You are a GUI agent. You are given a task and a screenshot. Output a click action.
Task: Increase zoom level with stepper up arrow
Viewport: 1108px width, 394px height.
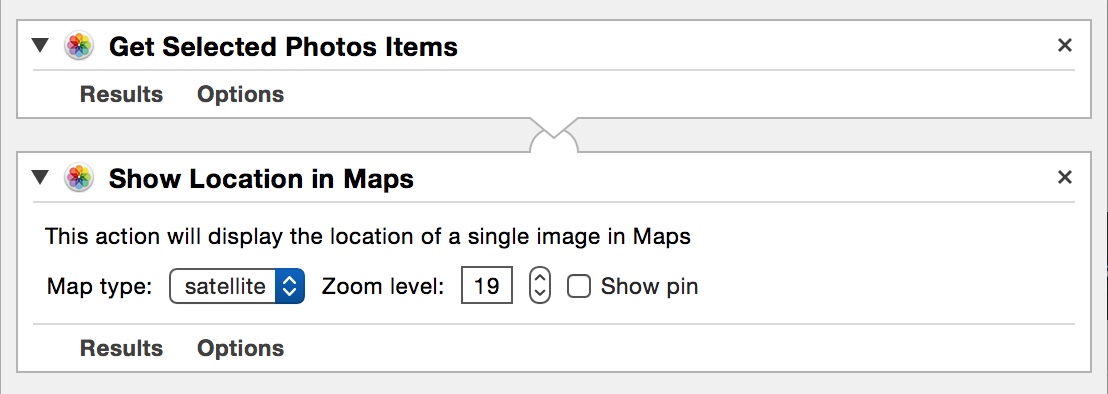[x=540, y=277]
